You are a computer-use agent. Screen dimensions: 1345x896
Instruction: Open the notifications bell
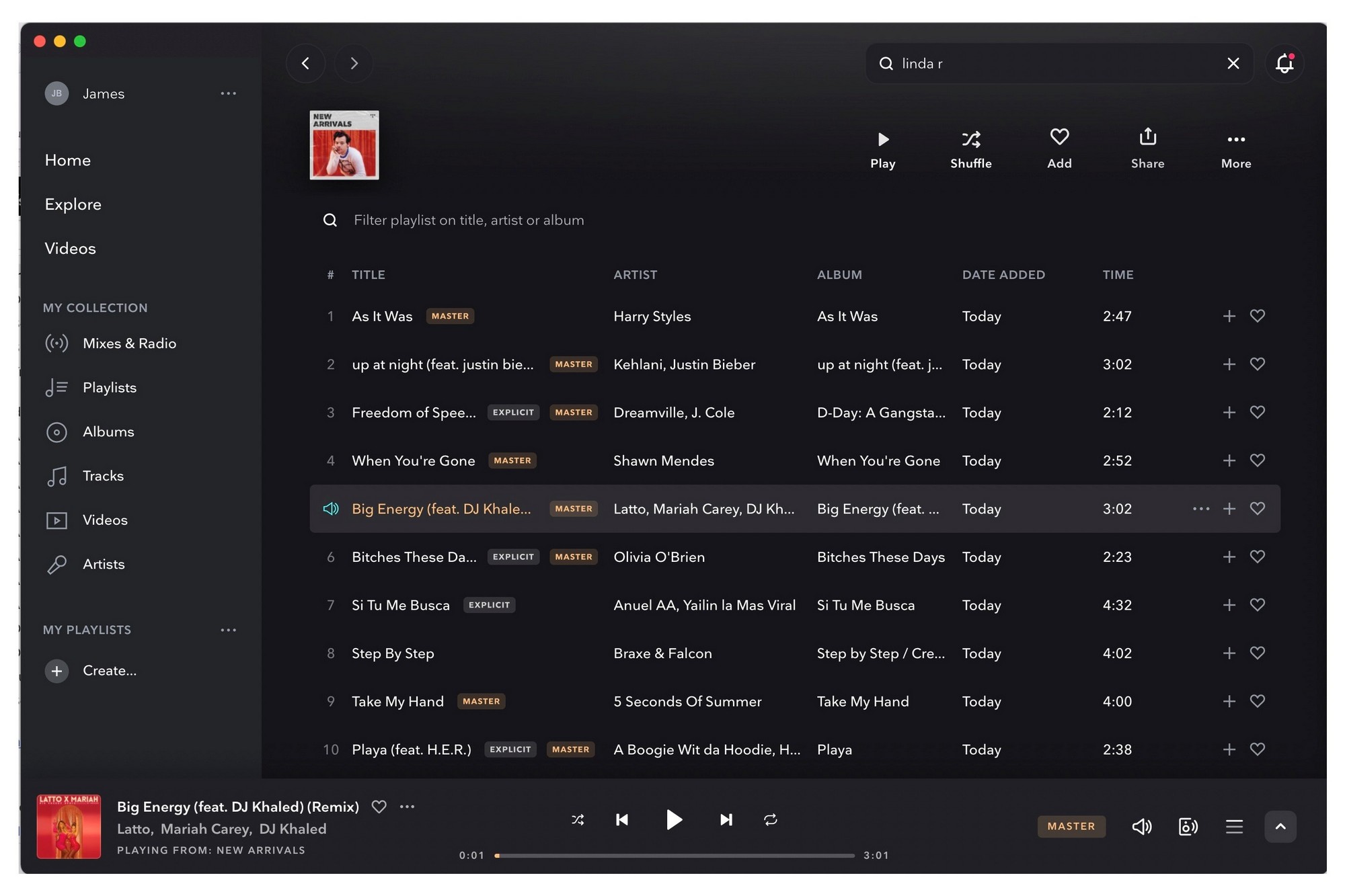(x=1284, y=63)
